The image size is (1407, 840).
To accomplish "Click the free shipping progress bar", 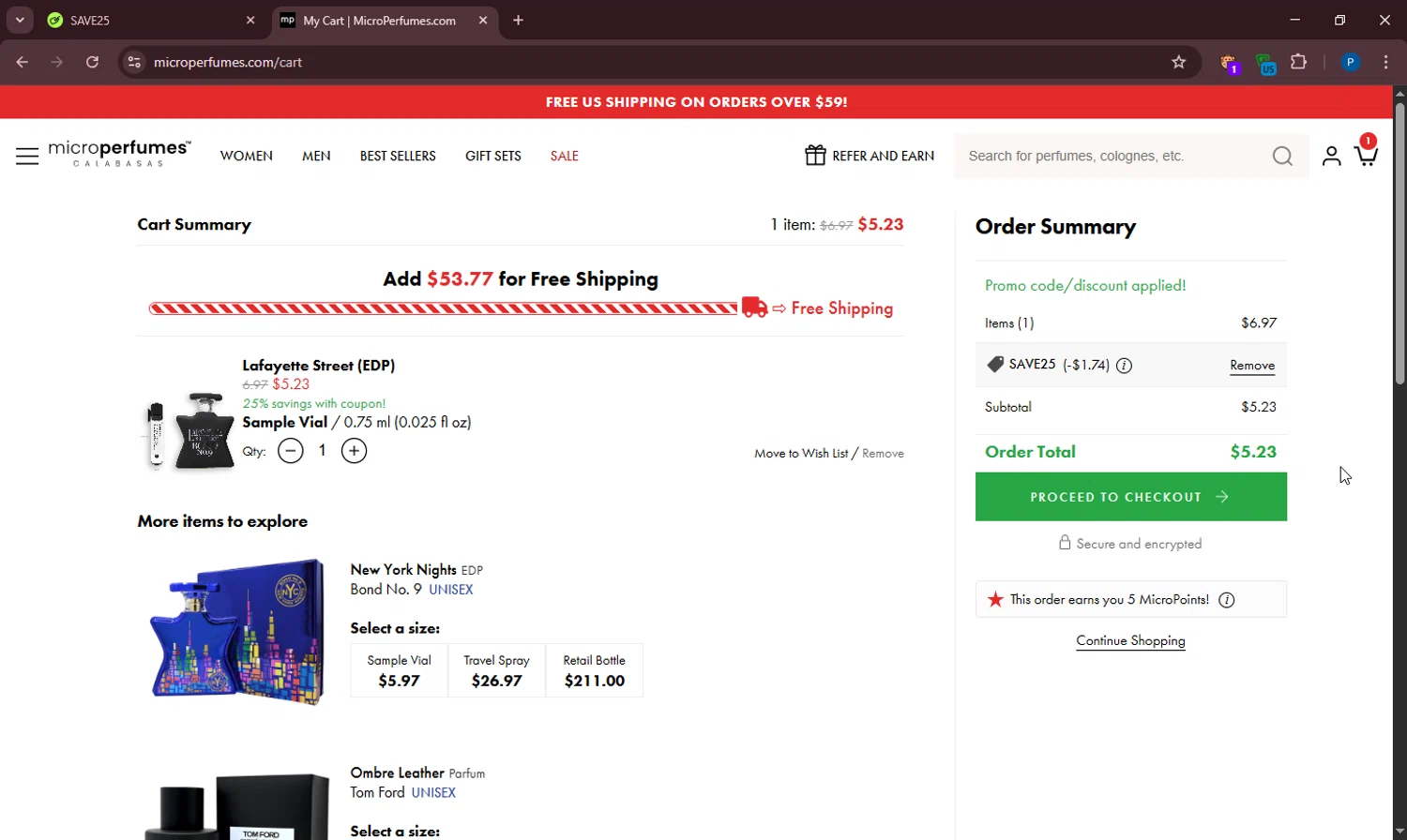I will tap(443, 308).
